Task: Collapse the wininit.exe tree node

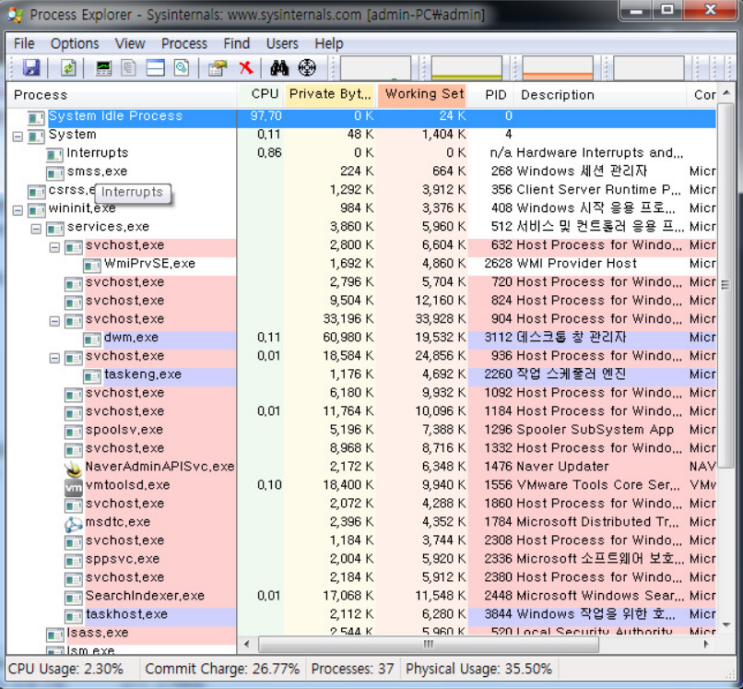Action: click(18, 210)
